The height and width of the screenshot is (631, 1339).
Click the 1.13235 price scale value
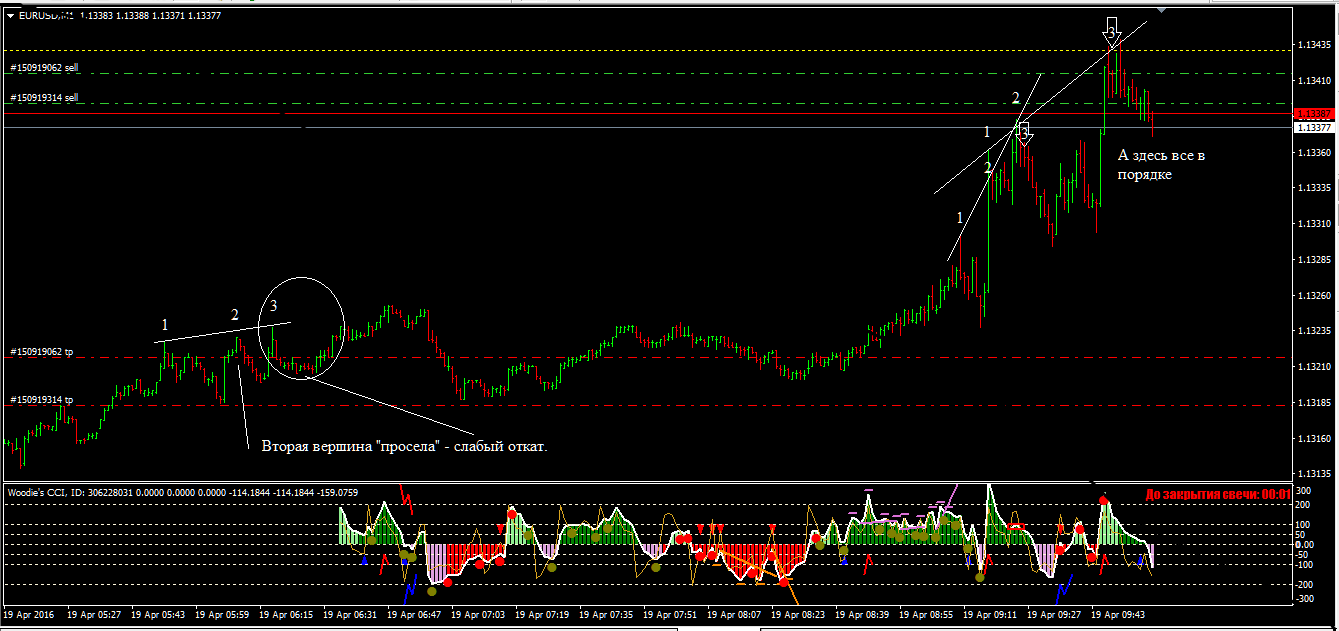pos(1313,331)
